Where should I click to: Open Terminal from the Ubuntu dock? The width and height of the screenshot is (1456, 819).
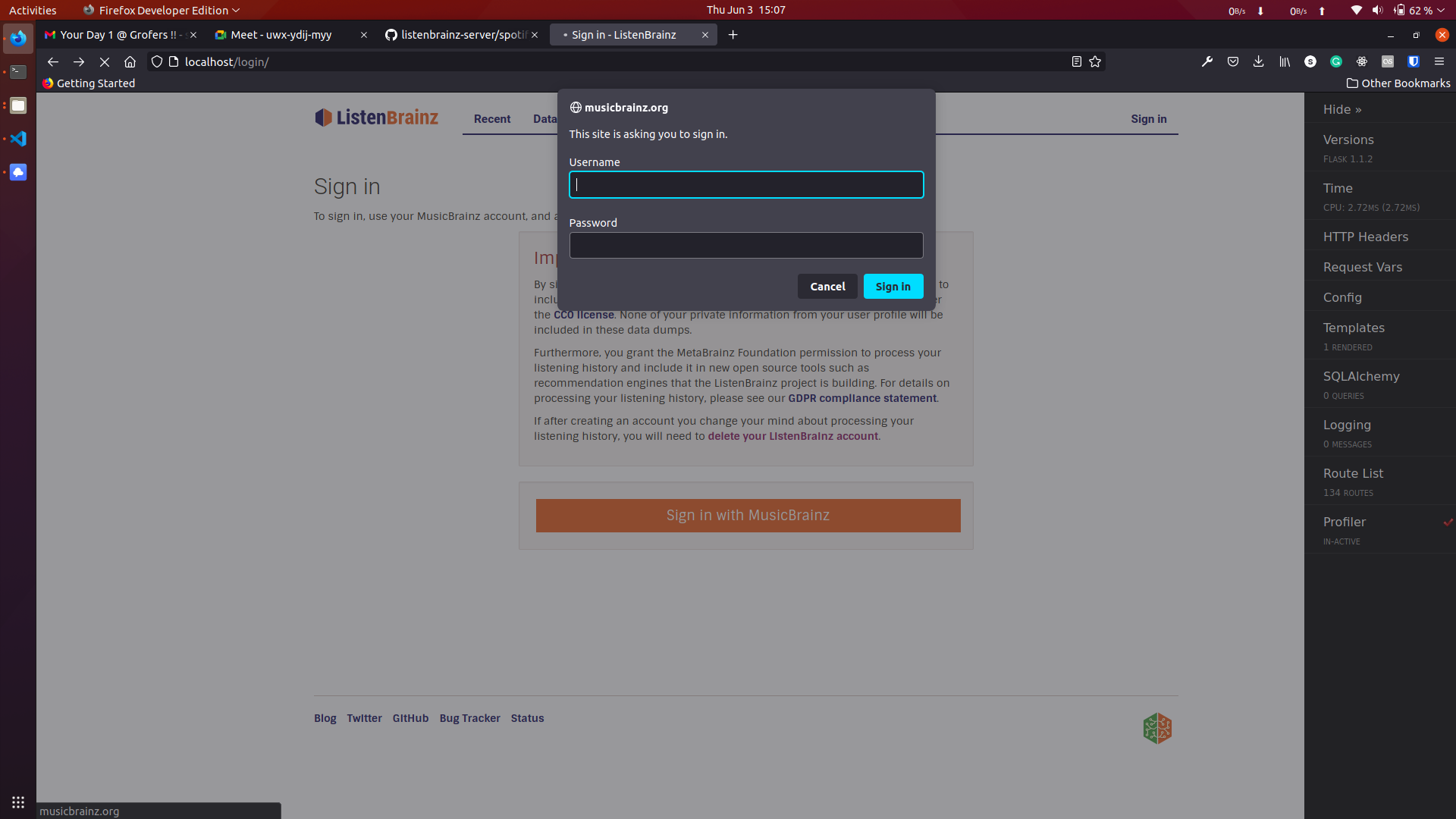click(x=18, y=72)
